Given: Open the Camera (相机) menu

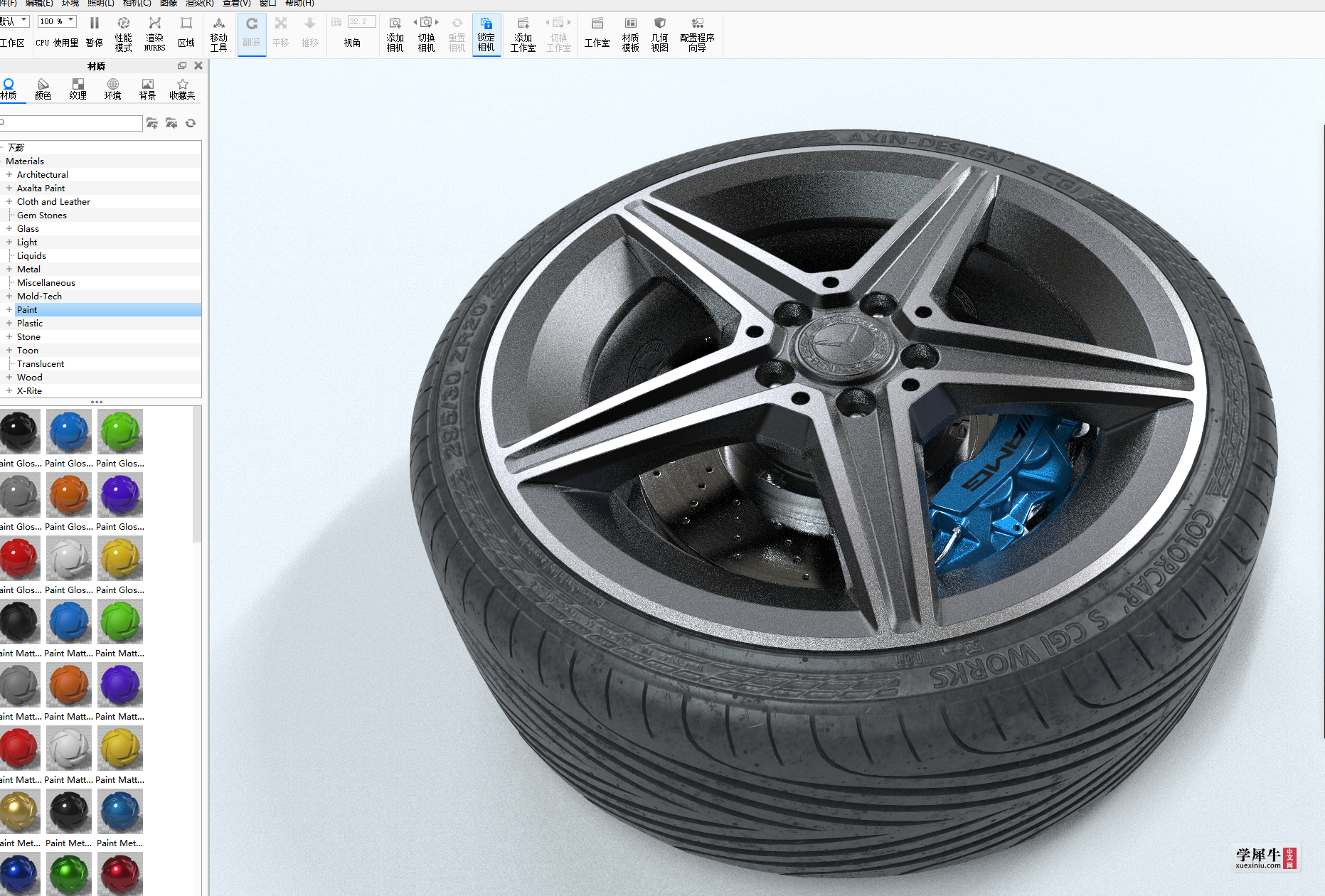Looking at the screenshot, I should click(x=137, y=4).
